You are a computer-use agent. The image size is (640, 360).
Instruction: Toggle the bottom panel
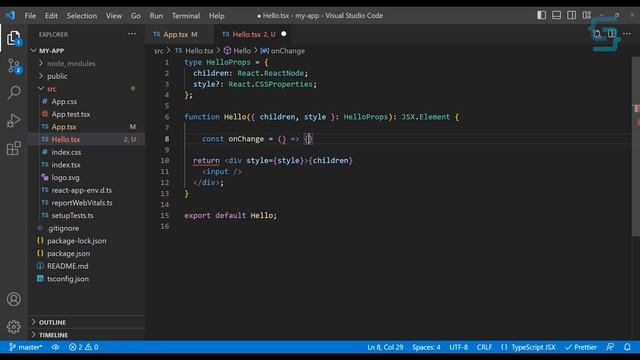(x=556, y=16)
